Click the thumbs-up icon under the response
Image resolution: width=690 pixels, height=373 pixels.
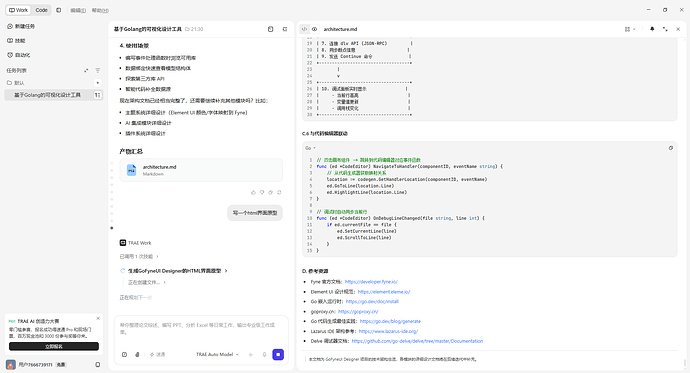click(253, 192)
